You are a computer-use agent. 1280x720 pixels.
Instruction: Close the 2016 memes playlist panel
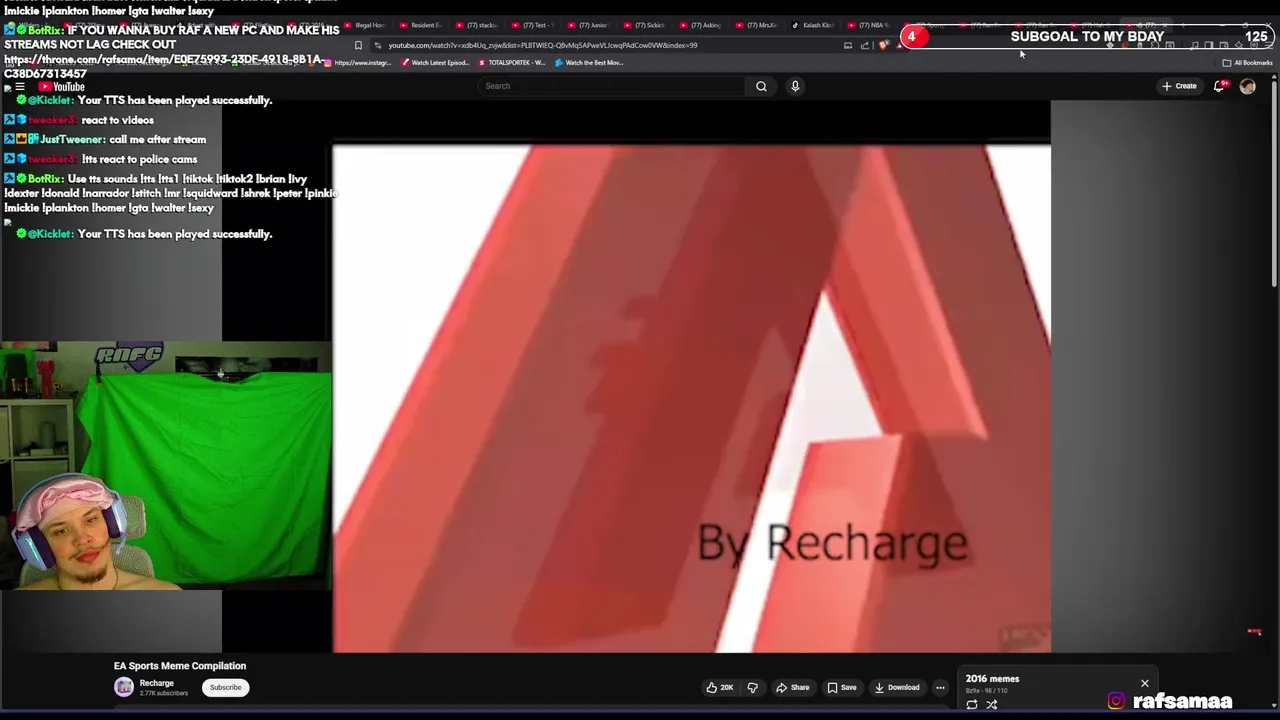coord(1145,683)
